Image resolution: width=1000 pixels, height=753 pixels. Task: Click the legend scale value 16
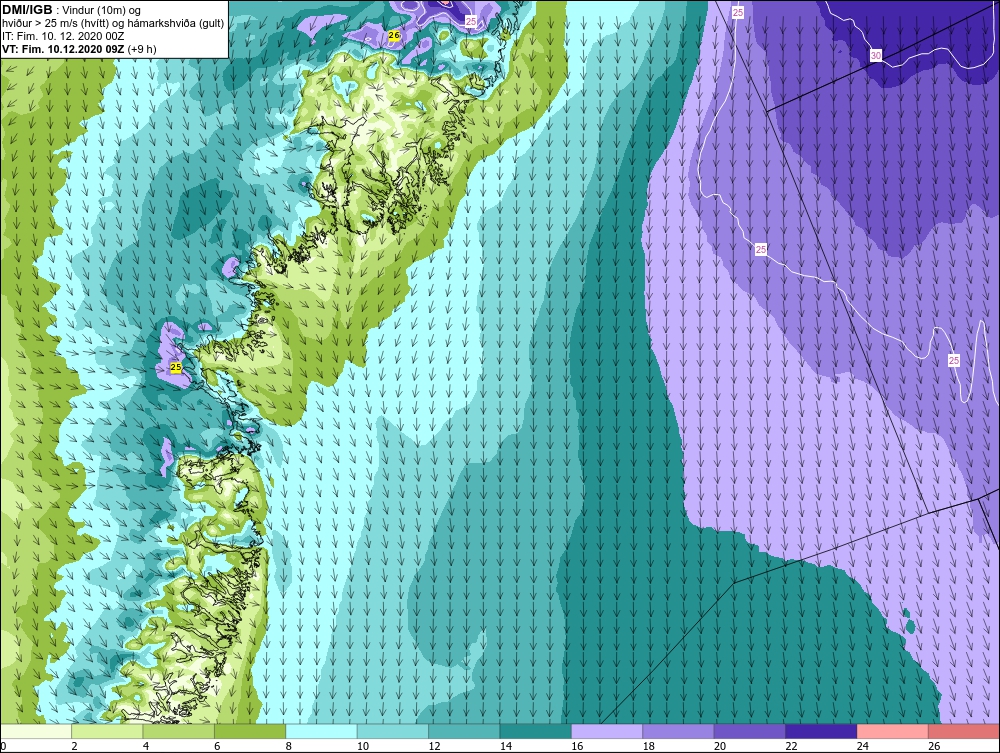(577, 746)
